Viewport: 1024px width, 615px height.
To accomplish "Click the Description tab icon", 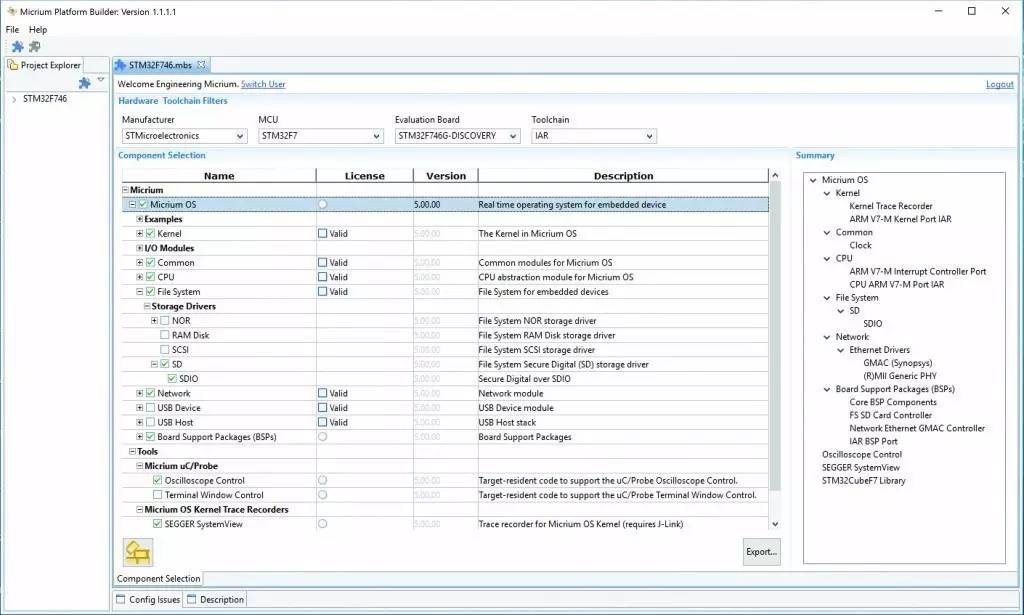I will 191,600.
